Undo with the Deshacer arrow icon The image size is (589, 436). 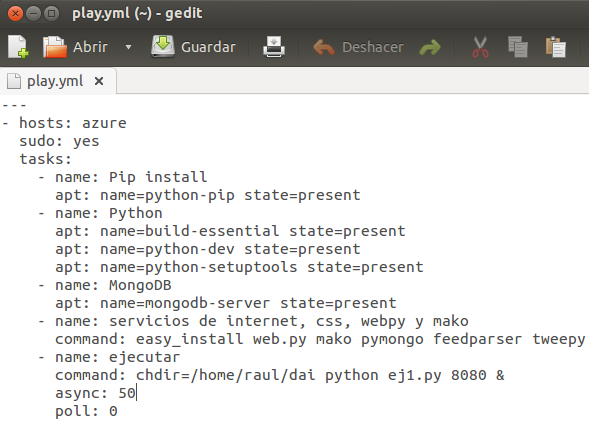click(323, 47)
